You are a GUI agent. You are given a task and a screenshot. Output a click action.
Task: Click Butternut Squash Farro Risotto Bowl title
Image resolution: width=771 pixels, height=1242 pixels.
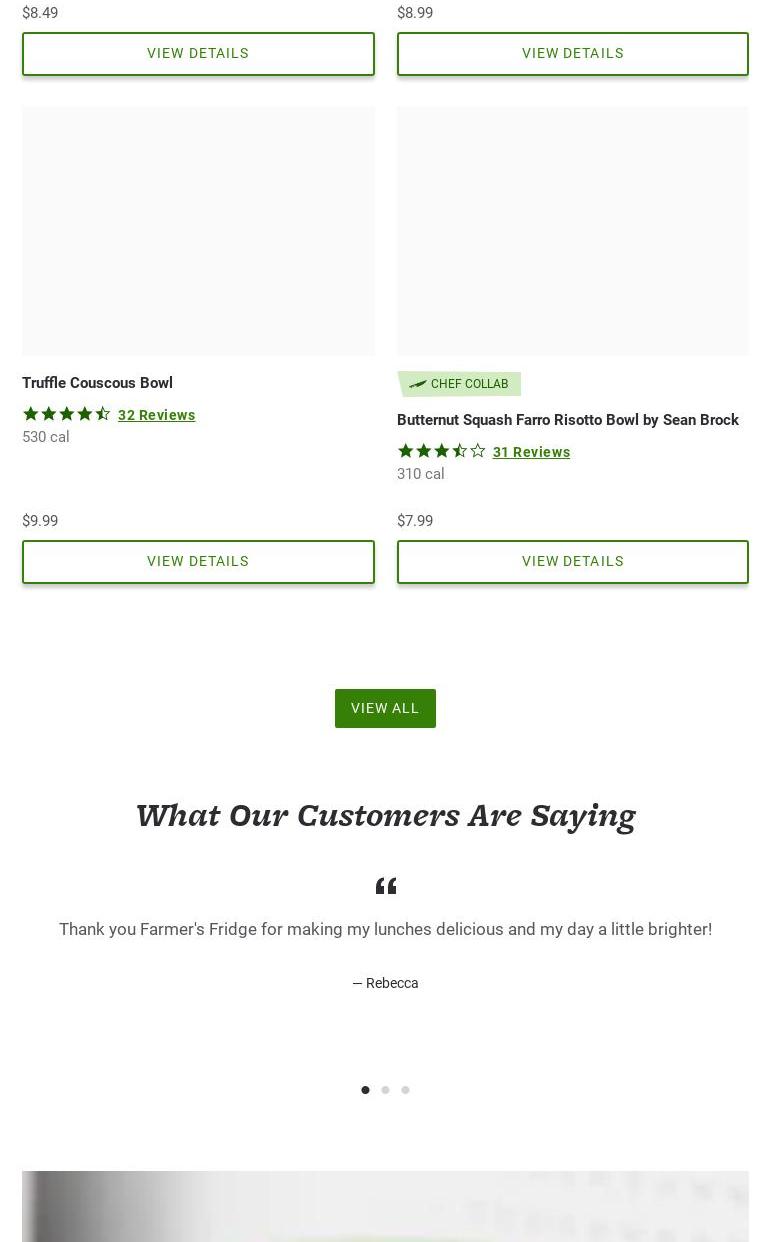568,420
